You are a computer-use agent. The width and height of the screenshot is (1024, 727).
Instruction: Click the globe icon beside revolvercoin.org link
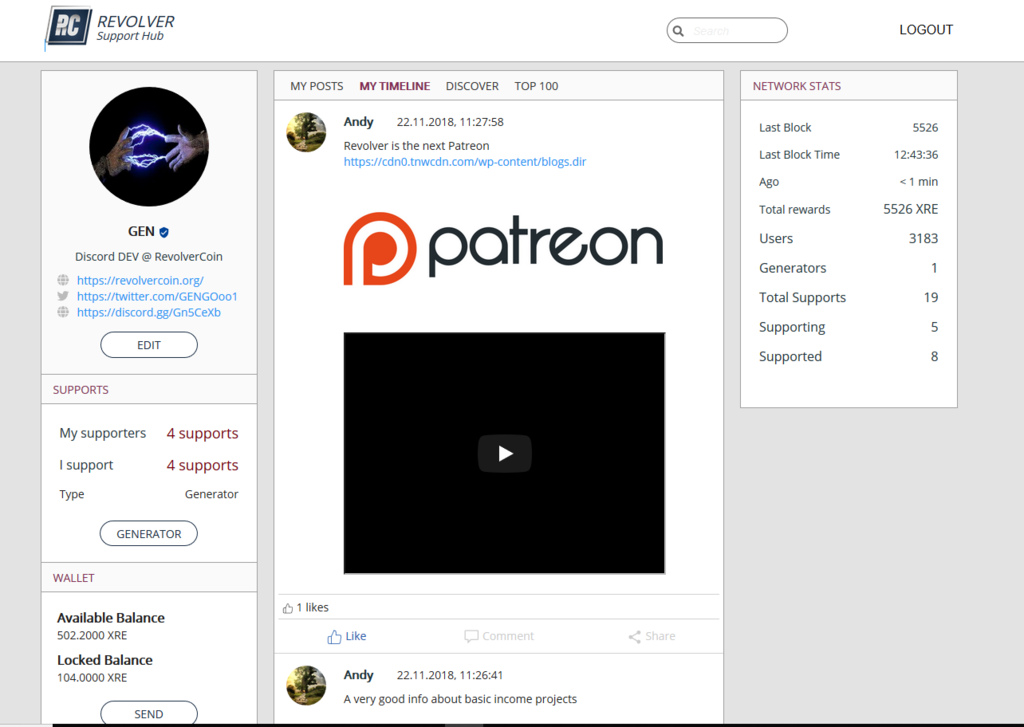[x=63, y=280]
